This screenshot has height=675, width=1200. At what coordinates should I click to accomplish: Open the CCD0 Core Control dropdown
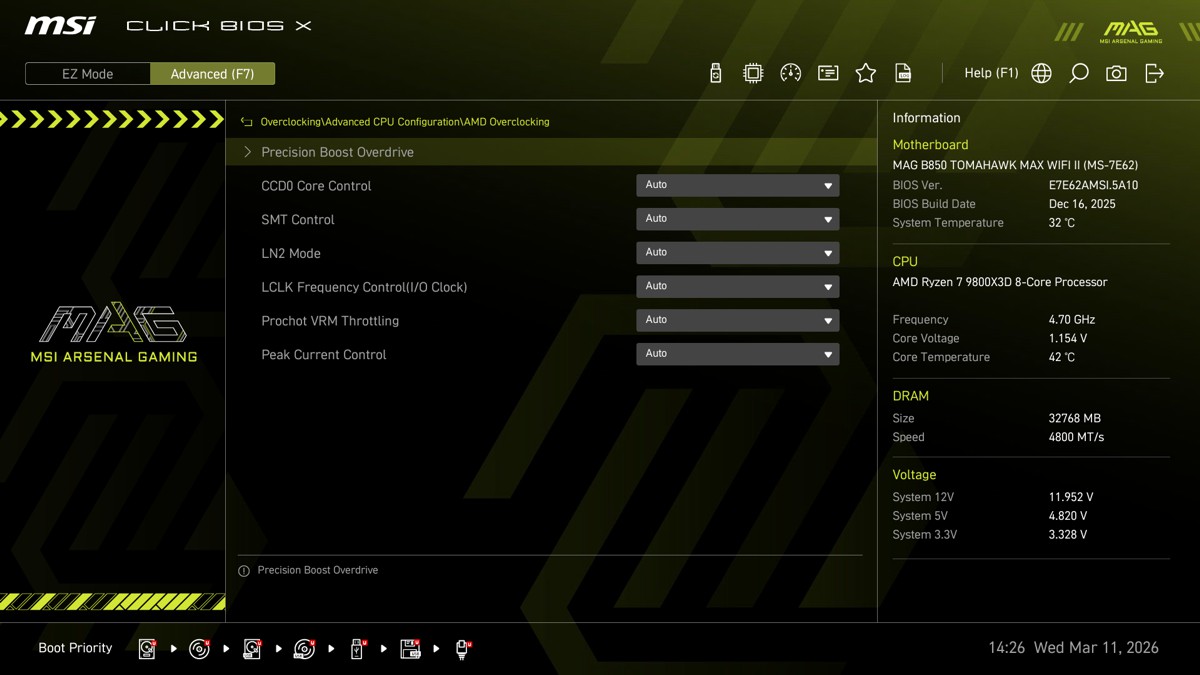737,185
